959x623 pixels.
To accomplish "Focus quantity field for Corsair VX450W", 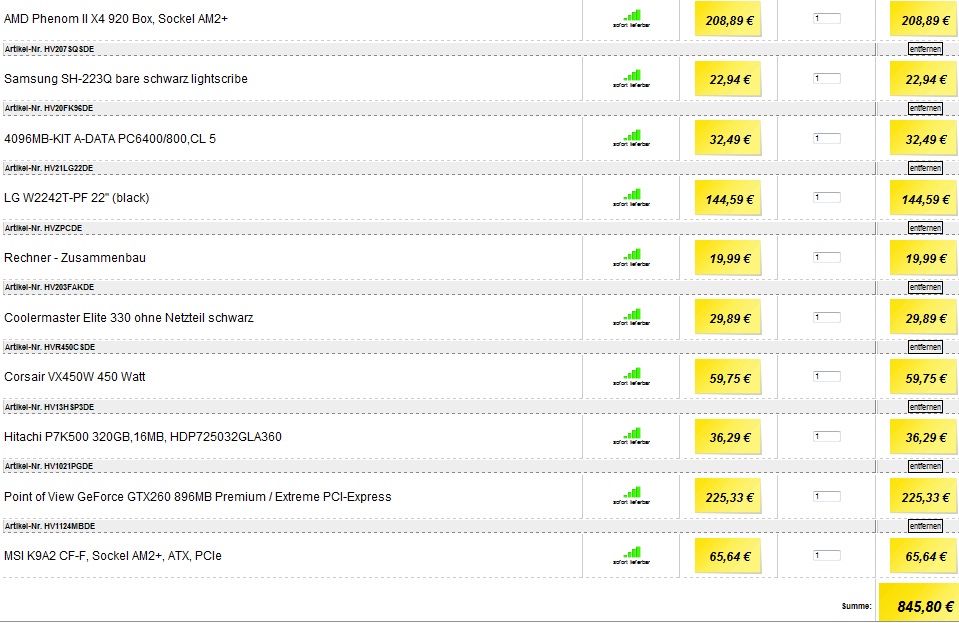I will click(x=826, y=377).
